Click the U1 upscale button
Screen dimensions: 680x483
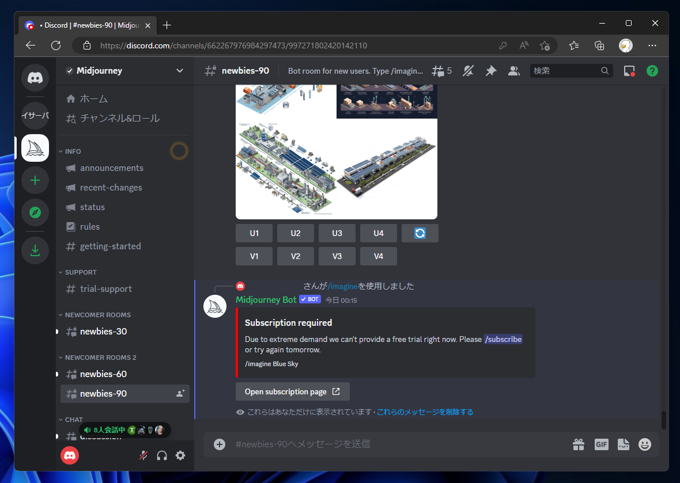254,233
